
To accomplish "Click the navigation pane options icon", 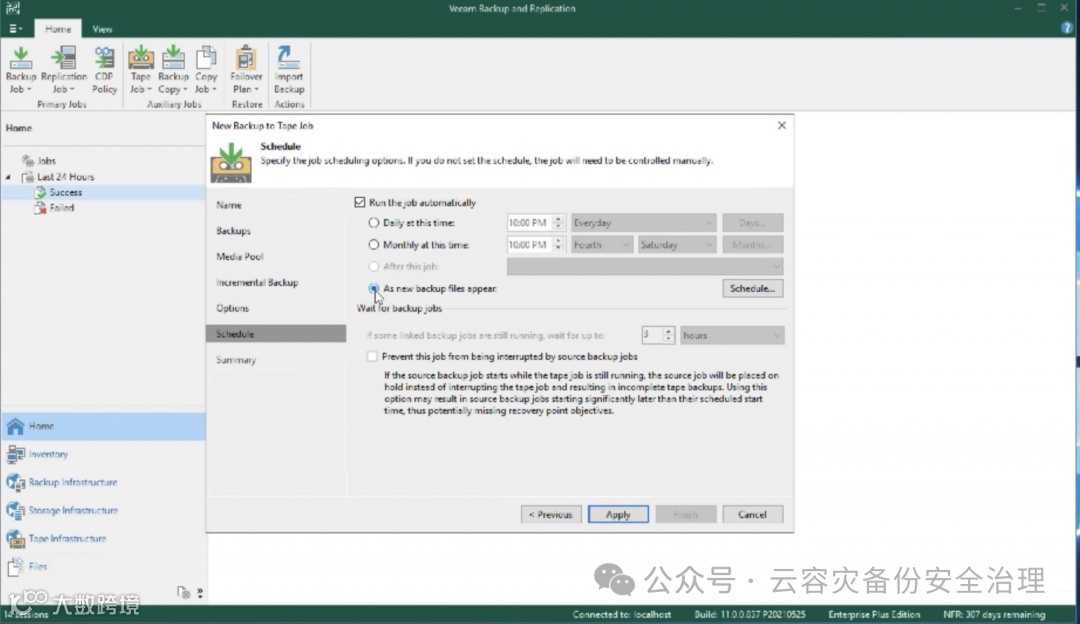I will (x=183, y=592).
